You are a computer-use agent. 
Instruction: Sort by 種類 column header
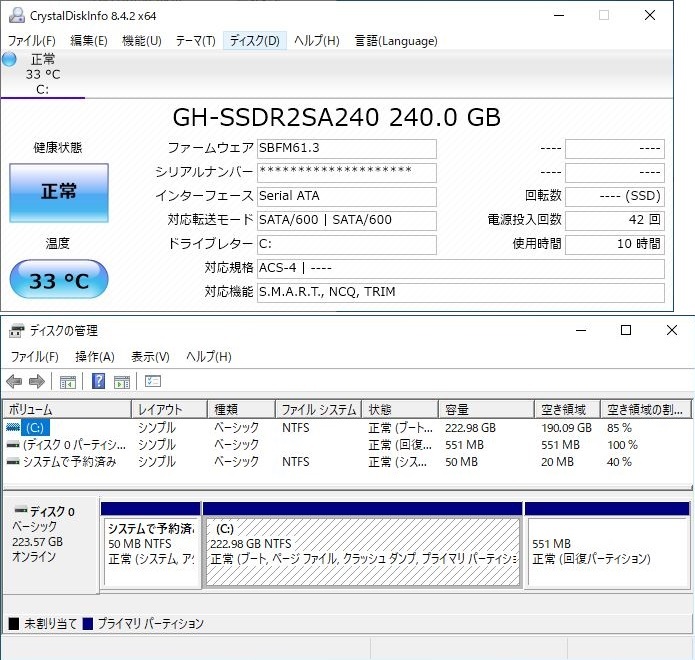point(241,409)
